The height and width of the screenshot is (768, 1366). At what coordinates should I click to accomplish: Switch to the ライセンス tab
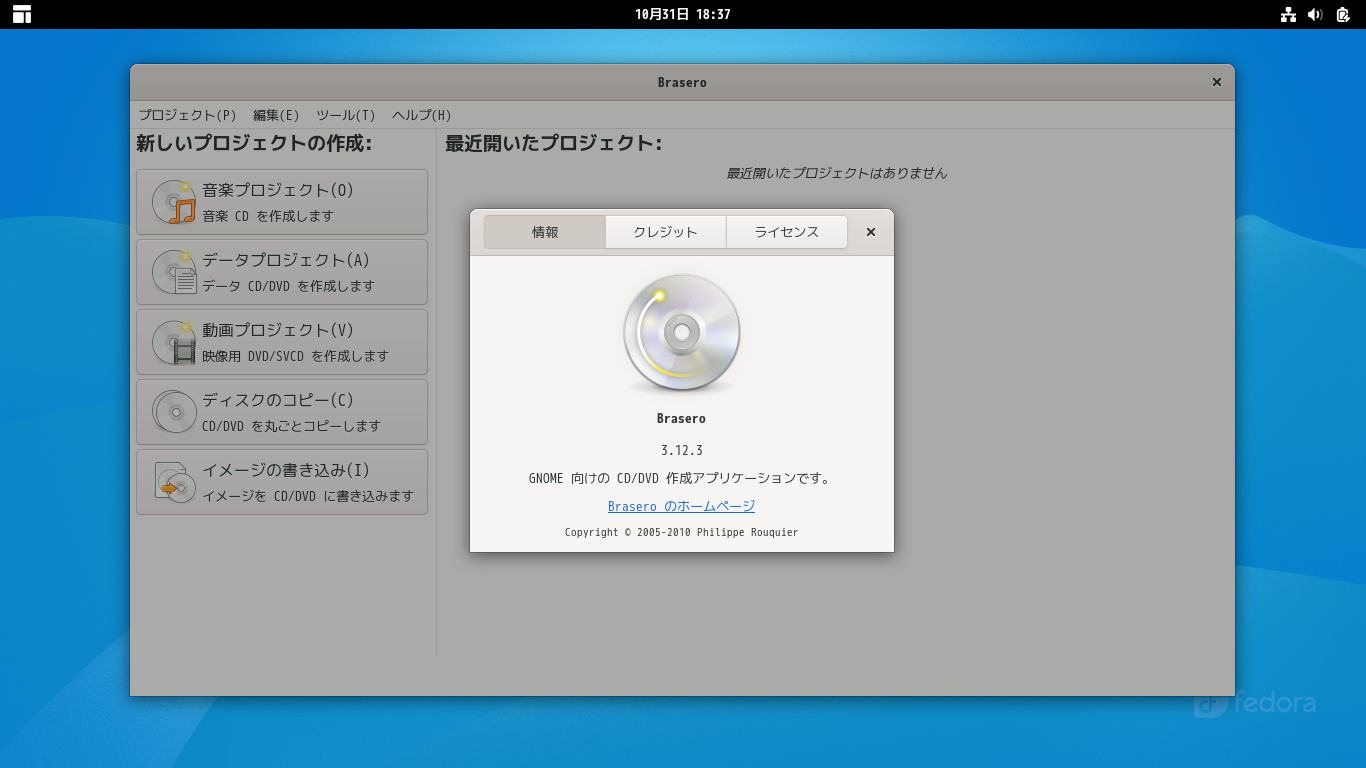click(x=787, y=232)
